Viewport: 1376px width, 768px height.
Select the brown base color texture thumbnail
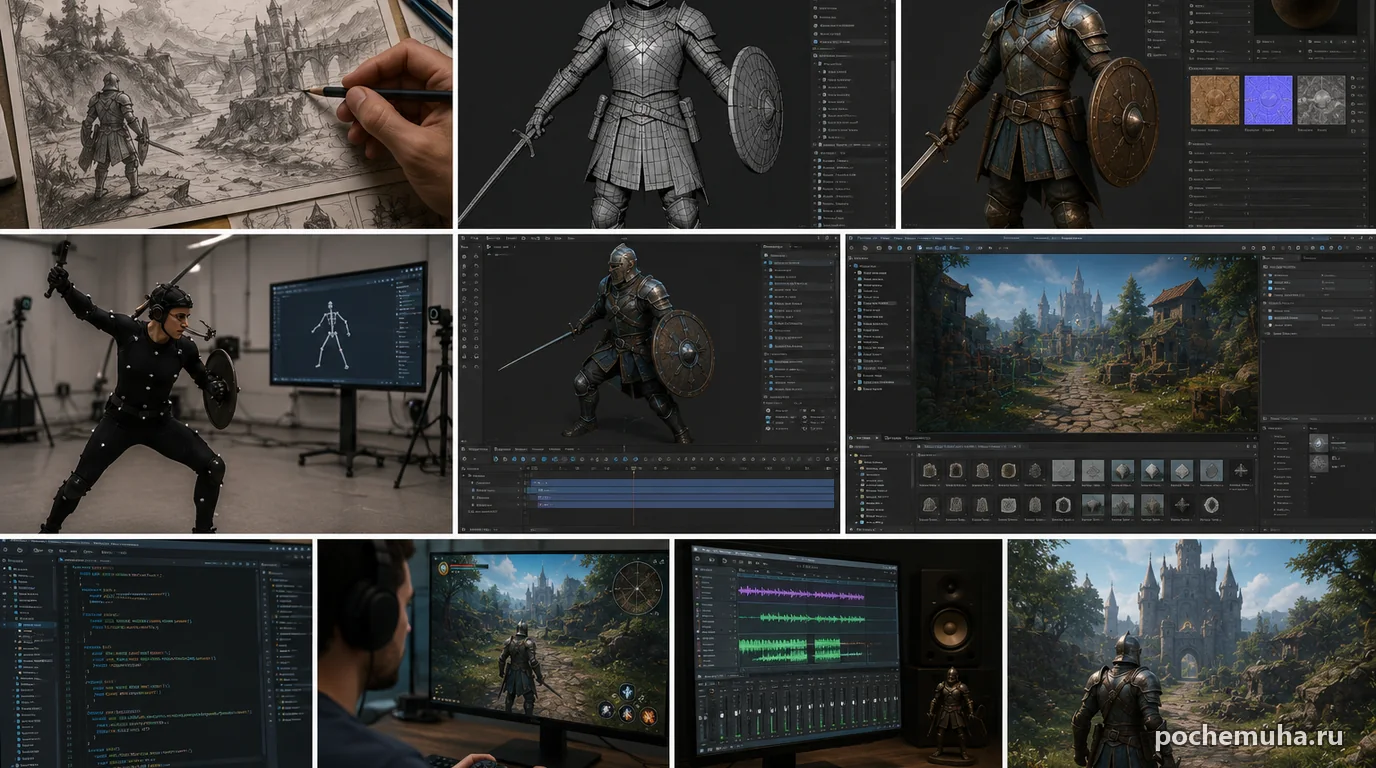click(1215, 100)
